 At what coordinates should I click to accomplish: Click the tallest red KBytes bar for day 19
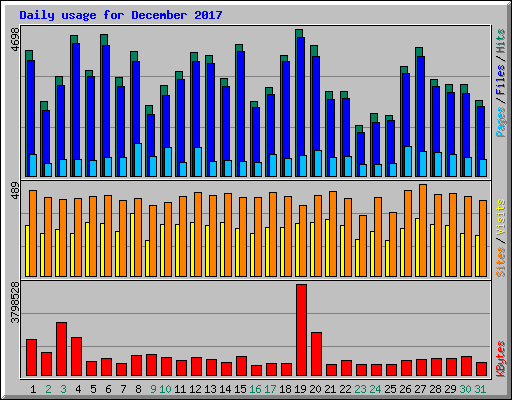301,330
